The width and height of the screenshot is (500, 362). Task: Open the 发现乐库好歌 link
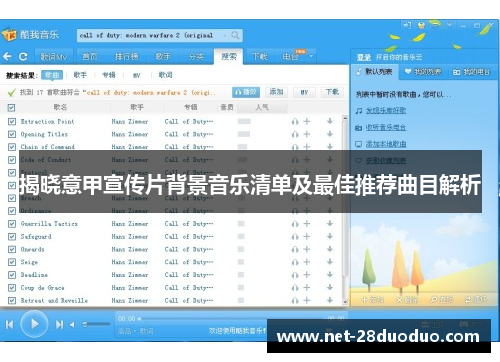tap(386, 111)
